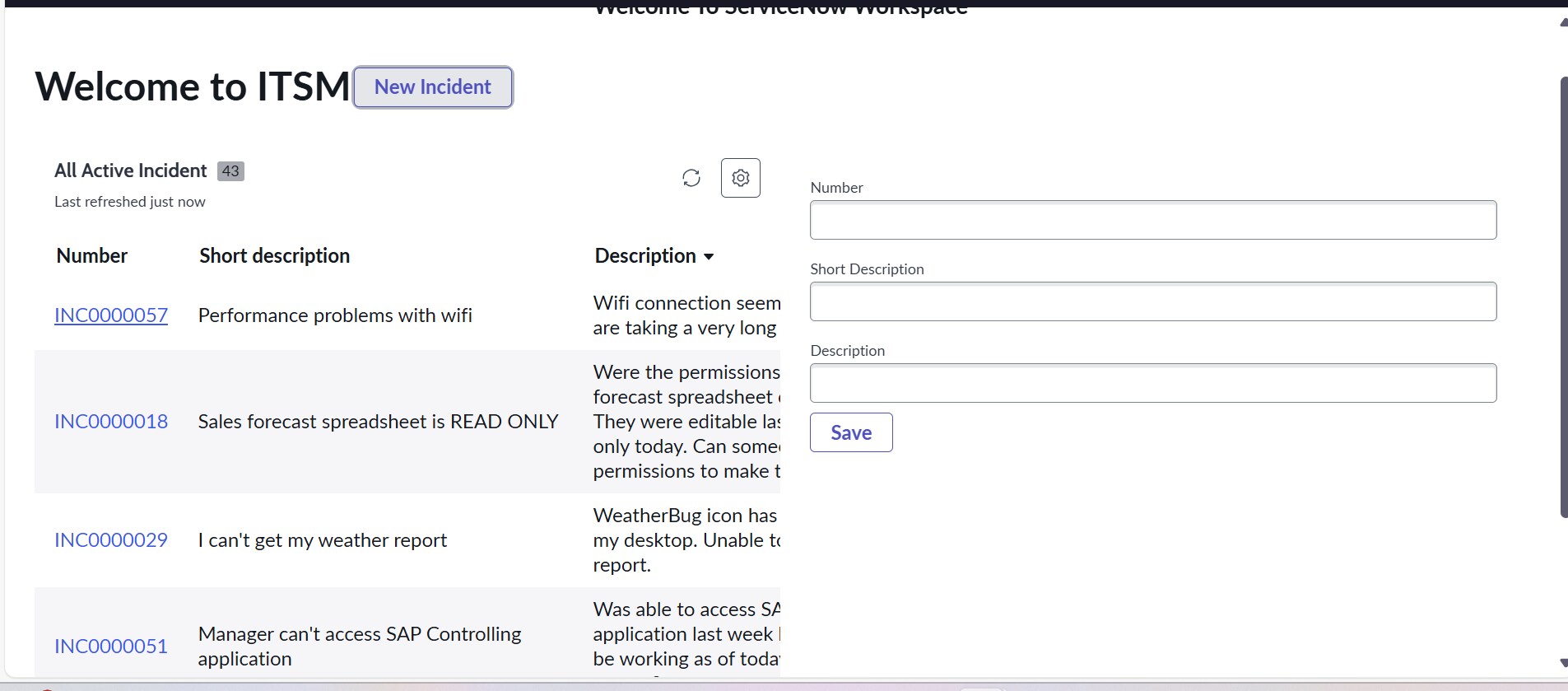Click the 'Wifi connection seem' description cell
1568x691 pixels.
pos(686,315)
